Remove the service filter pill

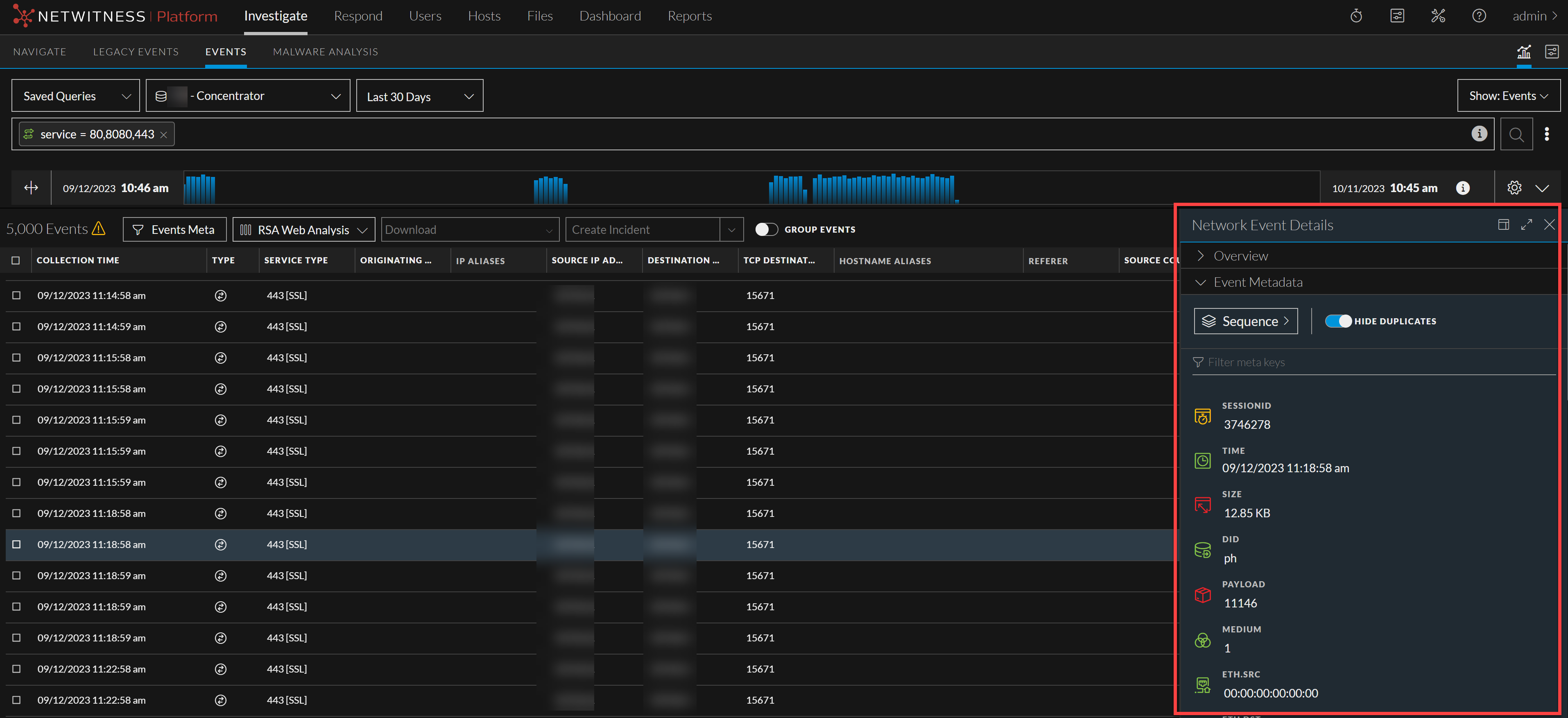click(164, 135)
